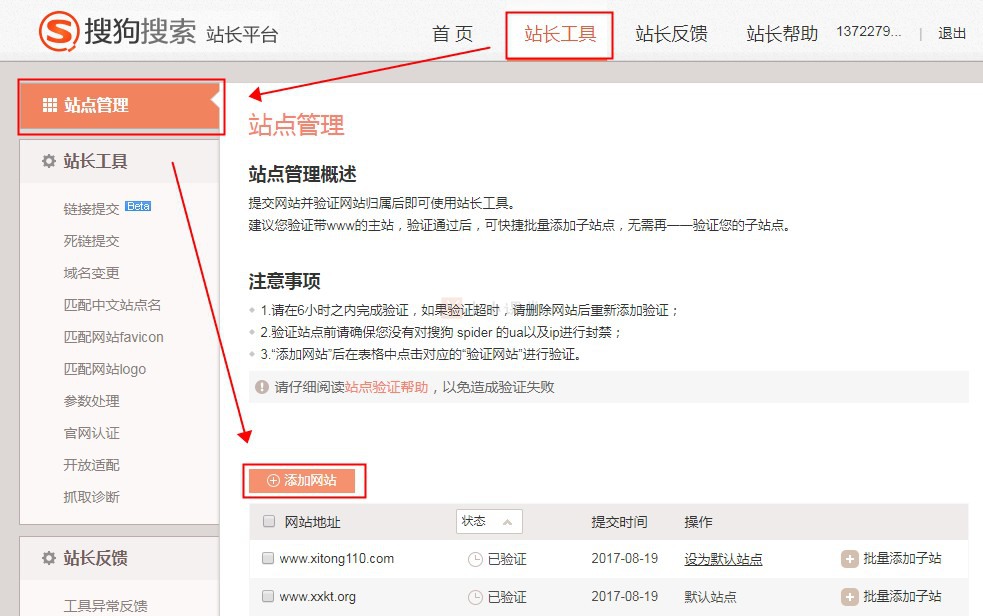The height and width of the screenshot is (616, 983).
Task: Click the clock status icon for www.xxkt.org
Action: pyautogui.click(x=475, y=598)
